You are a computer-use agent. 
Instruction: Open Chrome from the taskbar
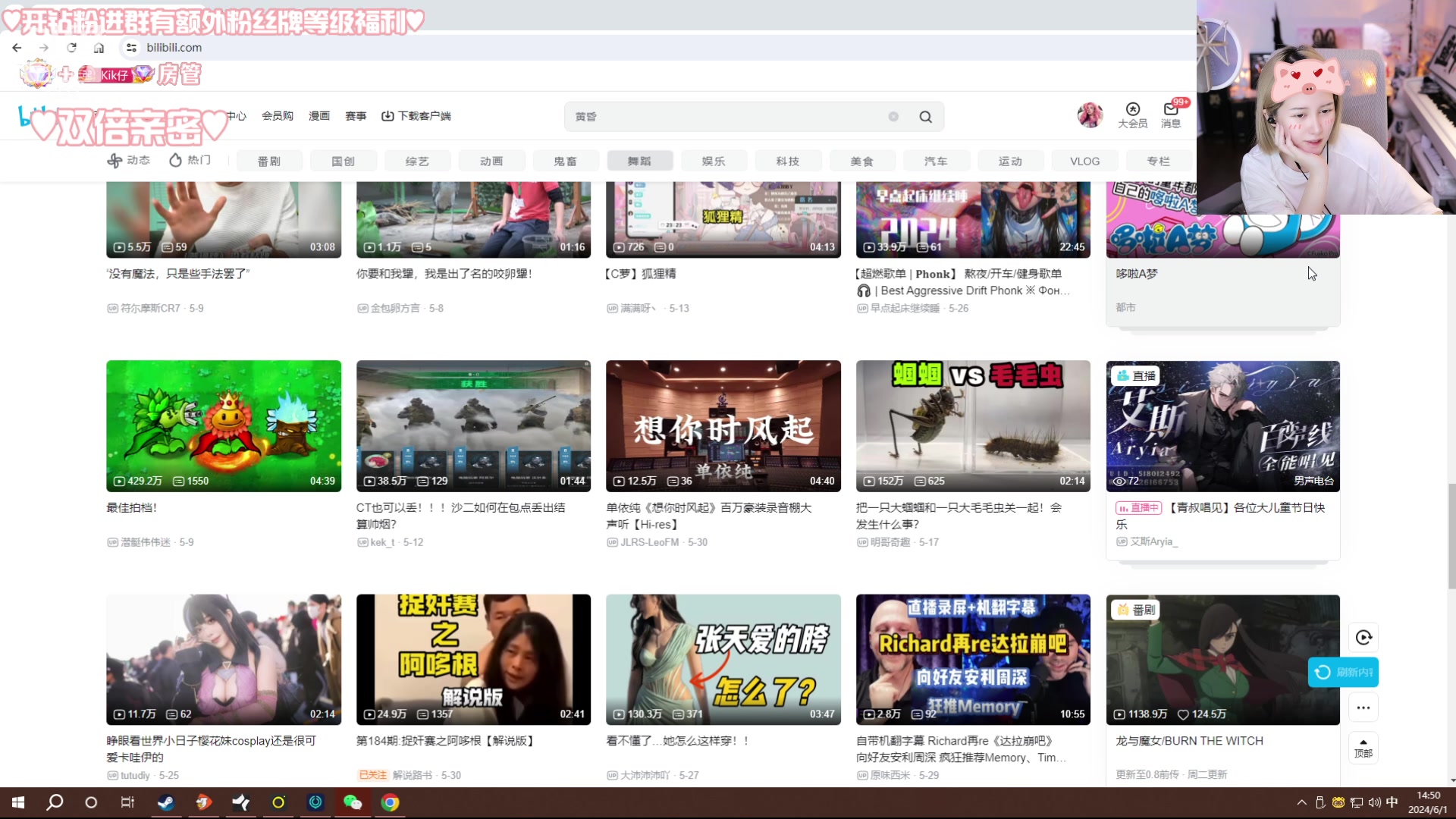coord(390,802)
